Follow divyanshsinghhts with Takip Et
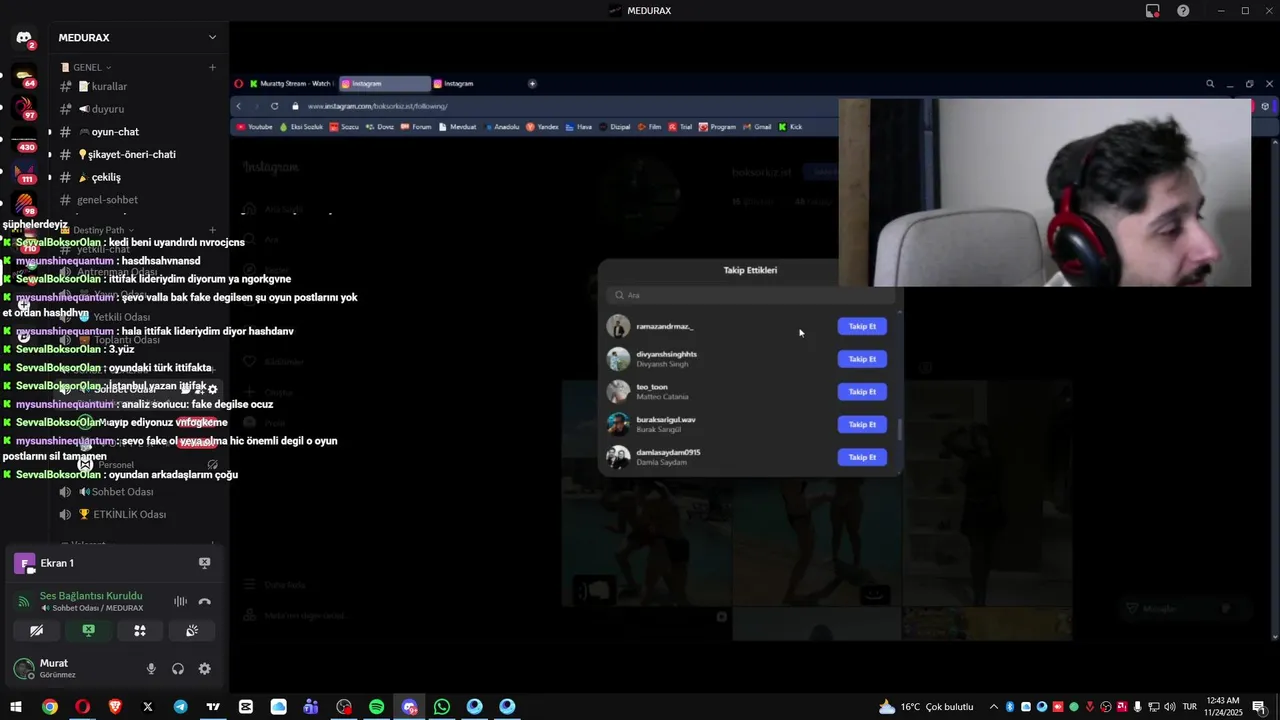 click(862, 359)
